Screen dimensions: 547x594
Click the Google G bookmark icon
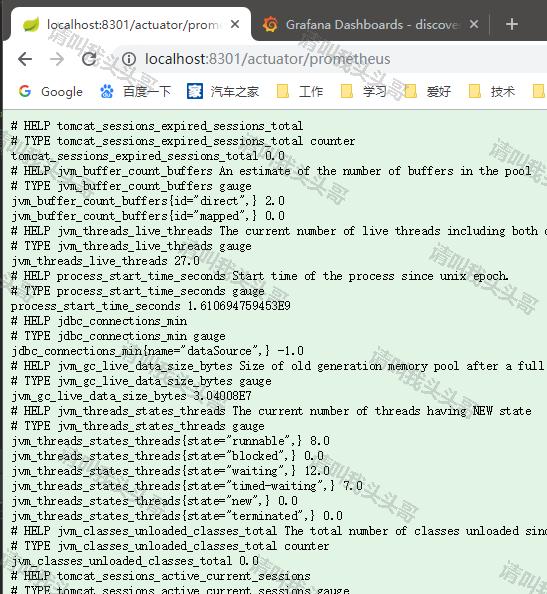click(25, 91)
